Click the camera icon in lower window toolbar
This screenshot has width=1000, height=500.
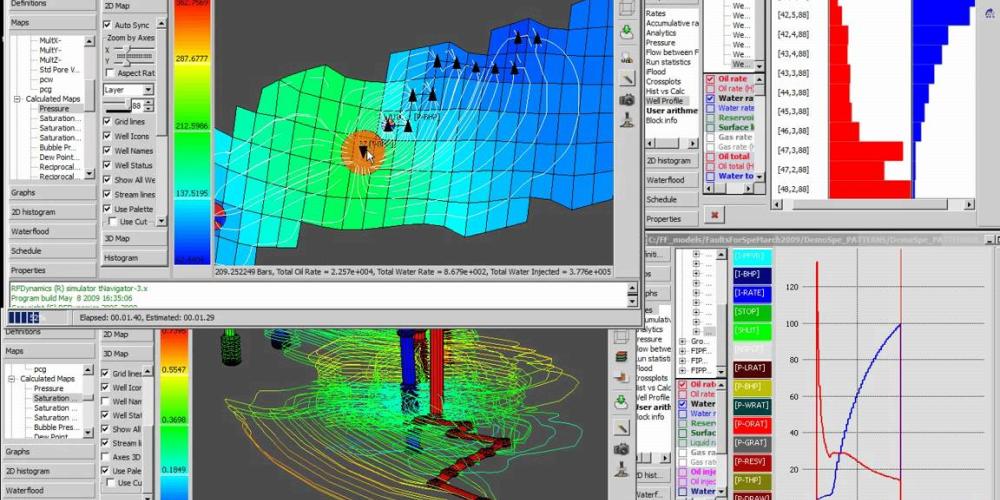click(621, 449)
